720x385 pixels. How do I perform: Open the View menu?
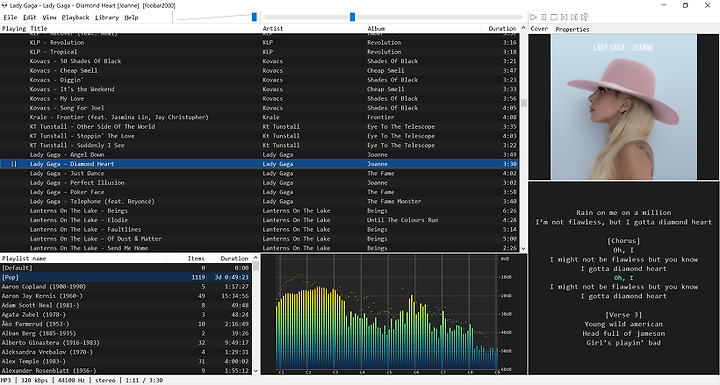pos(49,17)
